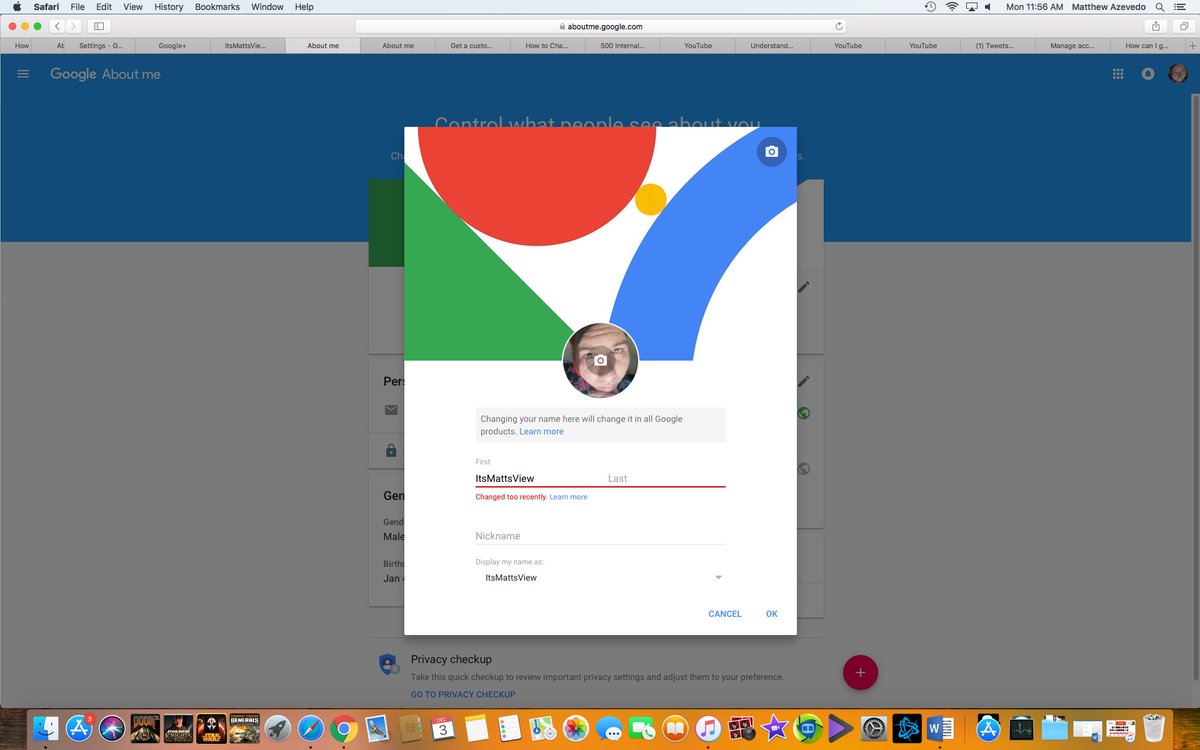Open Spotlight search in menu bar
The width and height of the screenshot is (1200, 750).
1160,7
